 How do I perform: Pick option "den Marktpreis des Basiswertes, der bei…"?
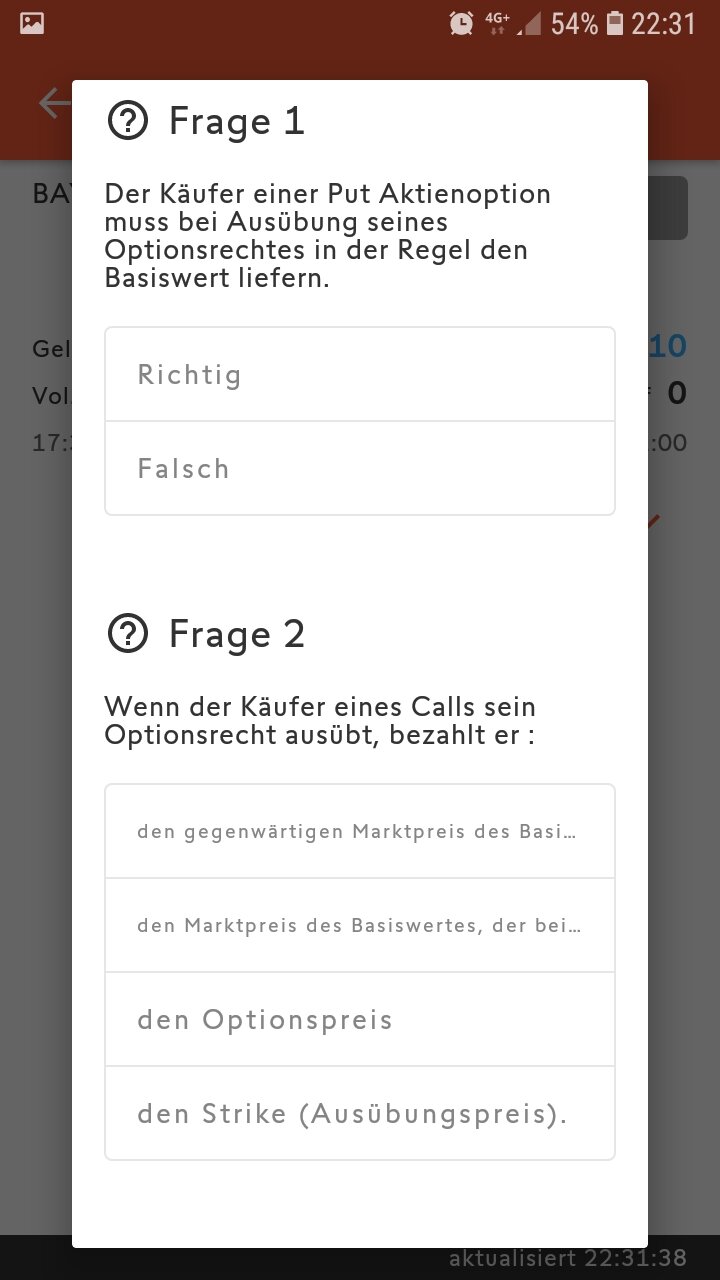pyautogui.click(x=360, y=926)
